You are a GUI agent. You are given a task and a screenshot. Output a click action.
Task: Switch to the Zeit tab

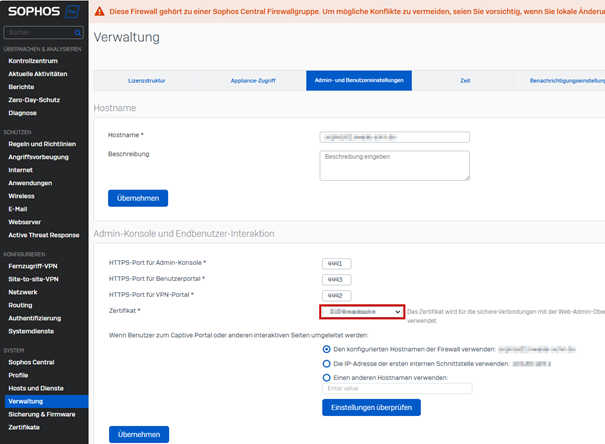pyautogui.click(x=465, y=81)
